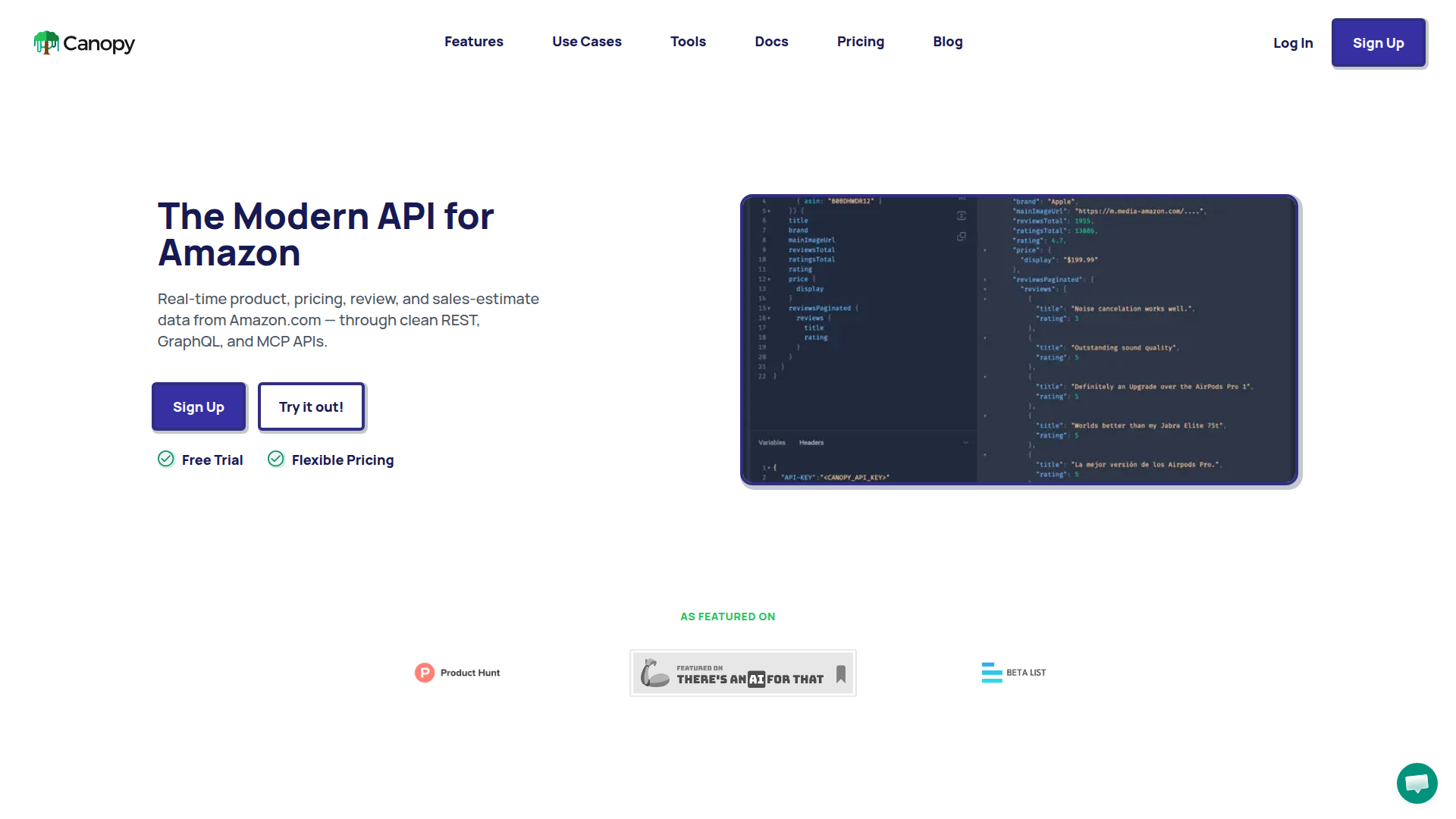Click the Log In link
The width and height of the screenshot is (1456, 819).
(1293, 43)
